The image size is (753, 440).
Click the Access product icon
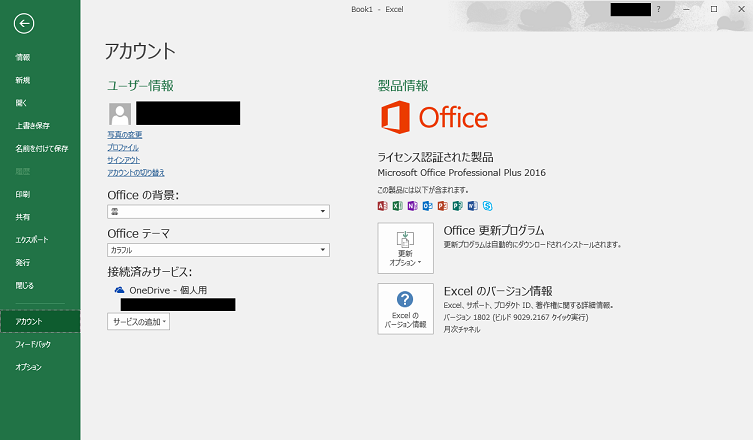(x=382, y=206)
